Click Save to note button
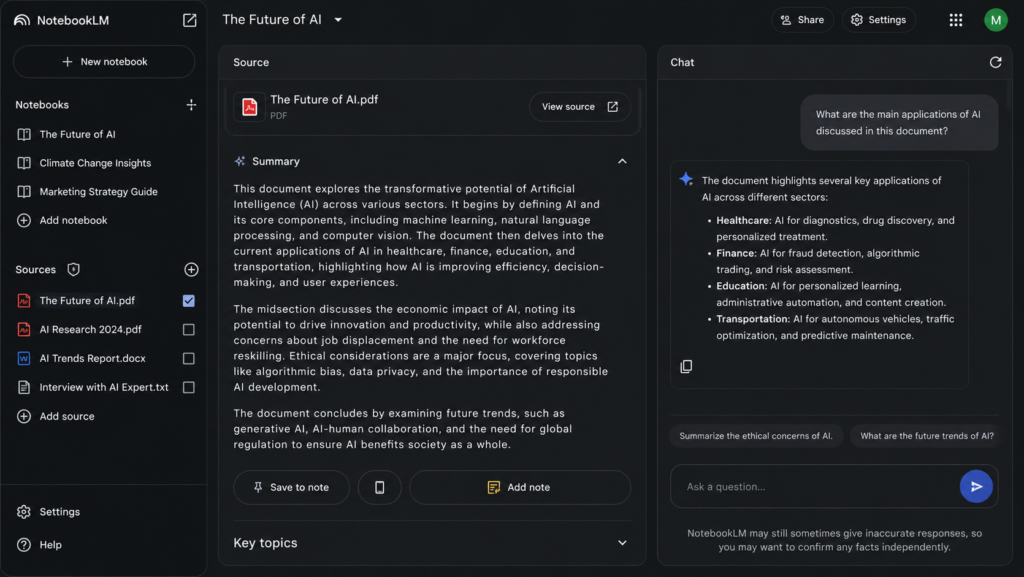The width and height of the screenshot is (1024, 577). point(291,487)
